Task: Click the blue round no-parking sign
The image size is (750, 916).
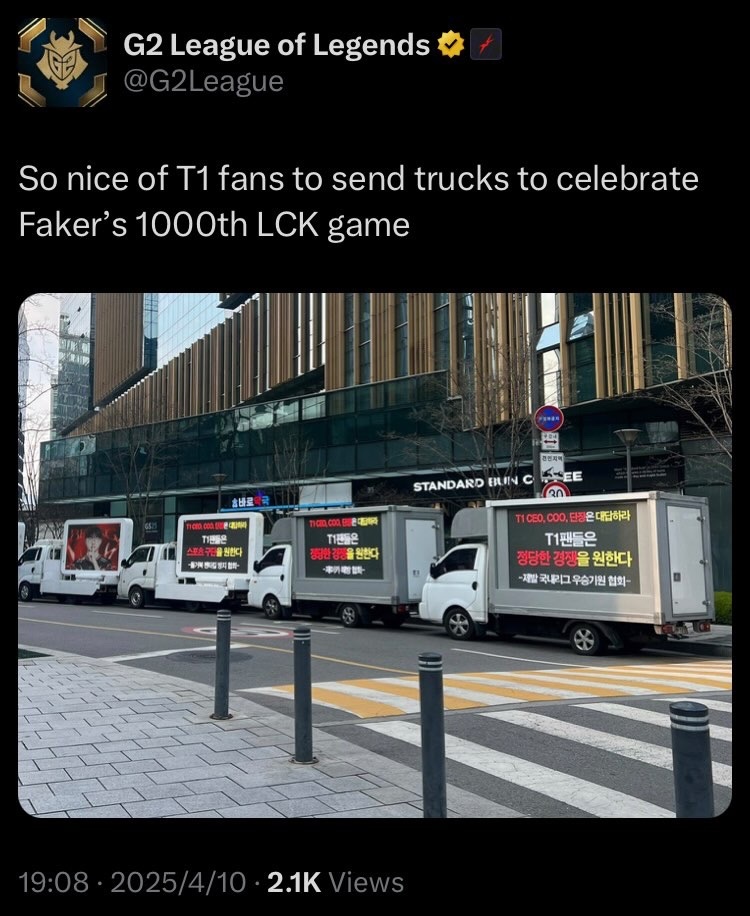Action: click(x=548, y=418)
